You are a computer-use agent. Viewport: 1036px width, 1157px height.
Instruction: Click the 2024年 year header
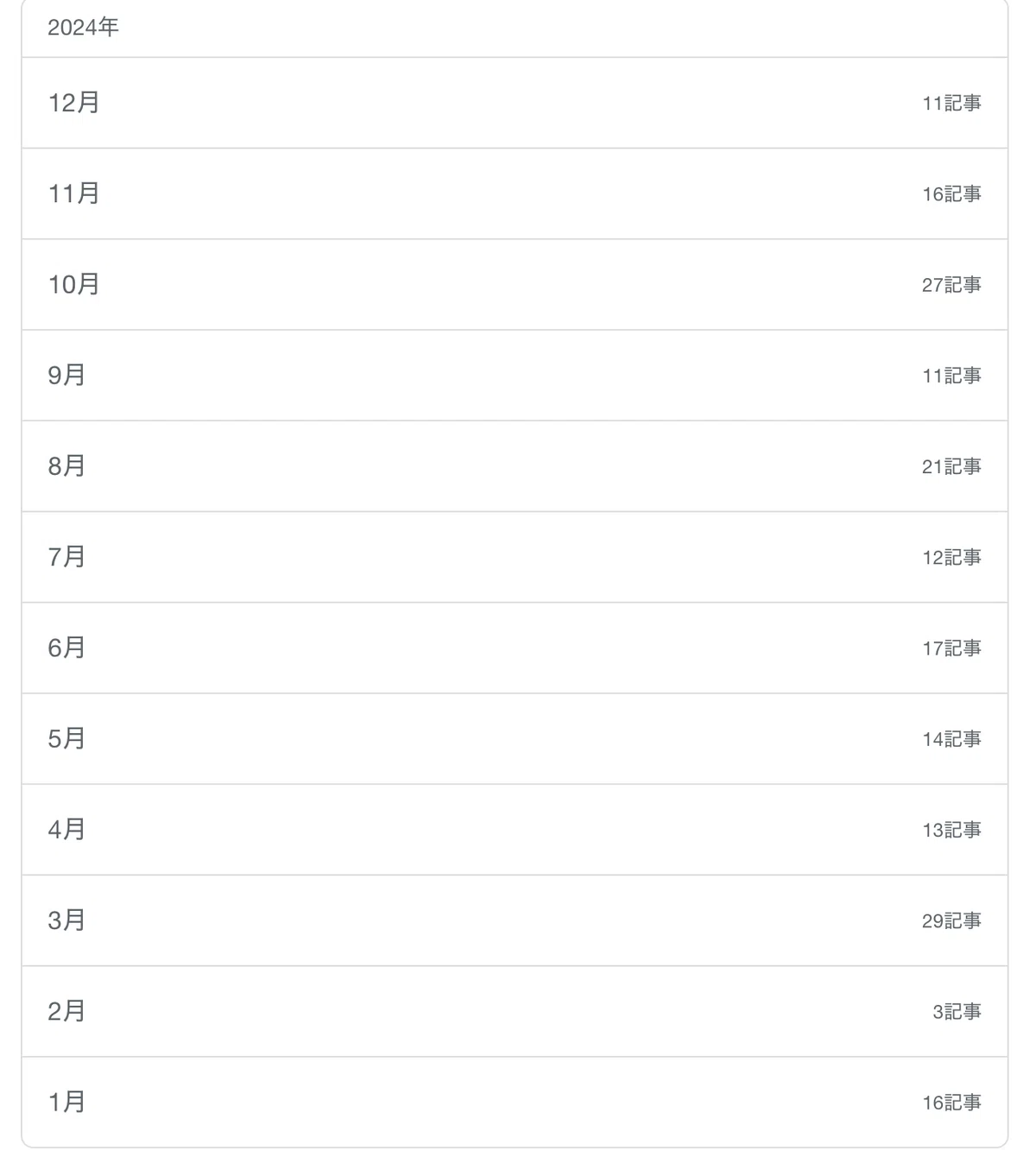pos(83,28)
